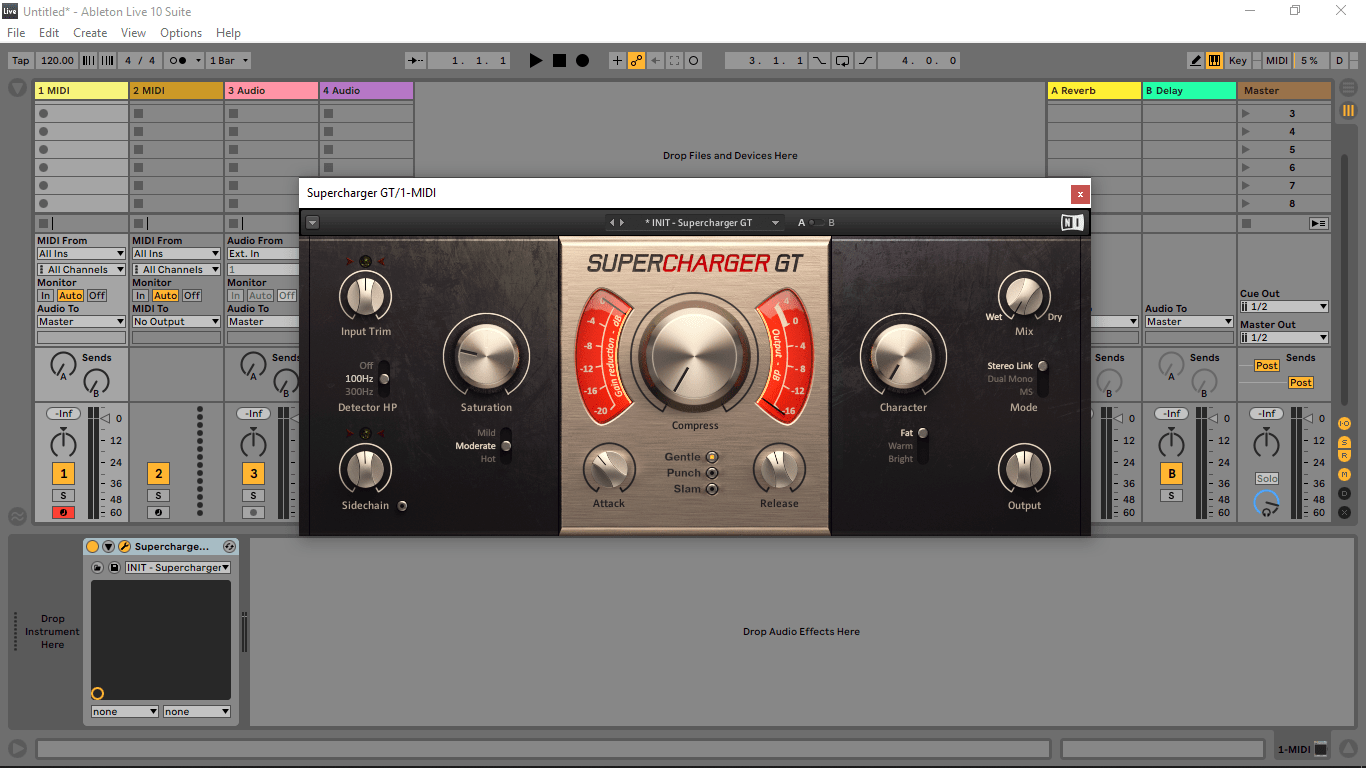
Task: Toggle the MIDI Arrangement Overdub plus button
Action: 617,61
